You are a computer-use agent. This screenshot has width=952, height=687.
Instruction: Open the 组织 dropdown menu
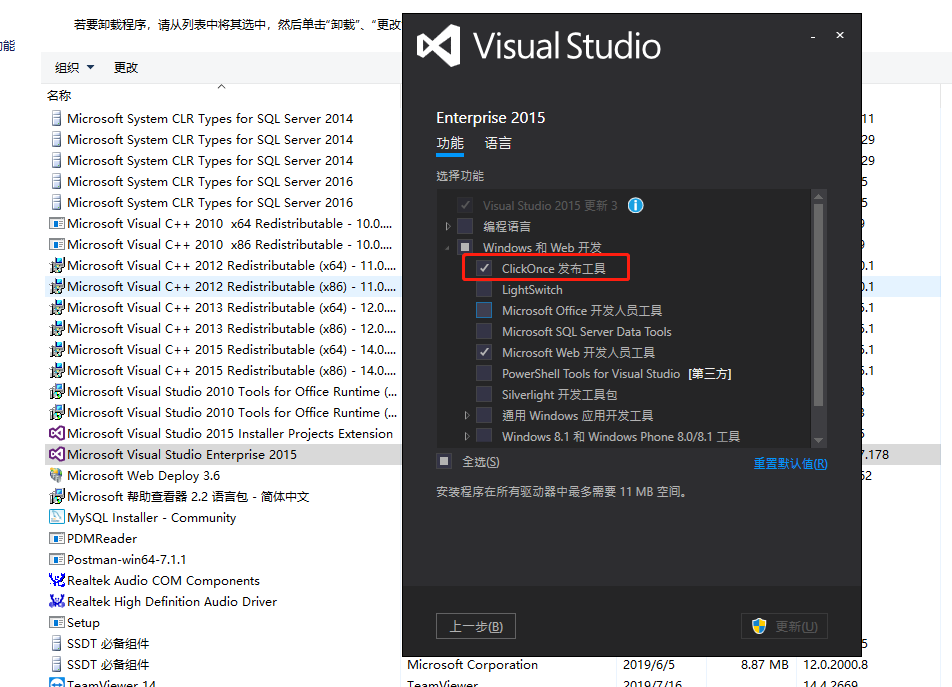[x=72, y=67]
